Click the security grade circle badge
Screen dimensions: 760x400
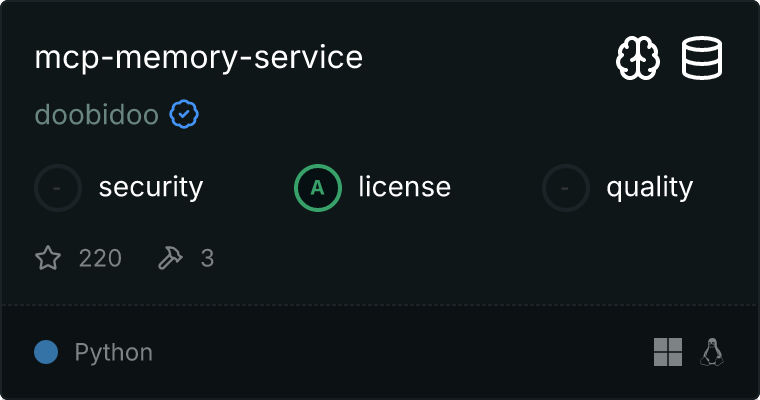point(59,187)
